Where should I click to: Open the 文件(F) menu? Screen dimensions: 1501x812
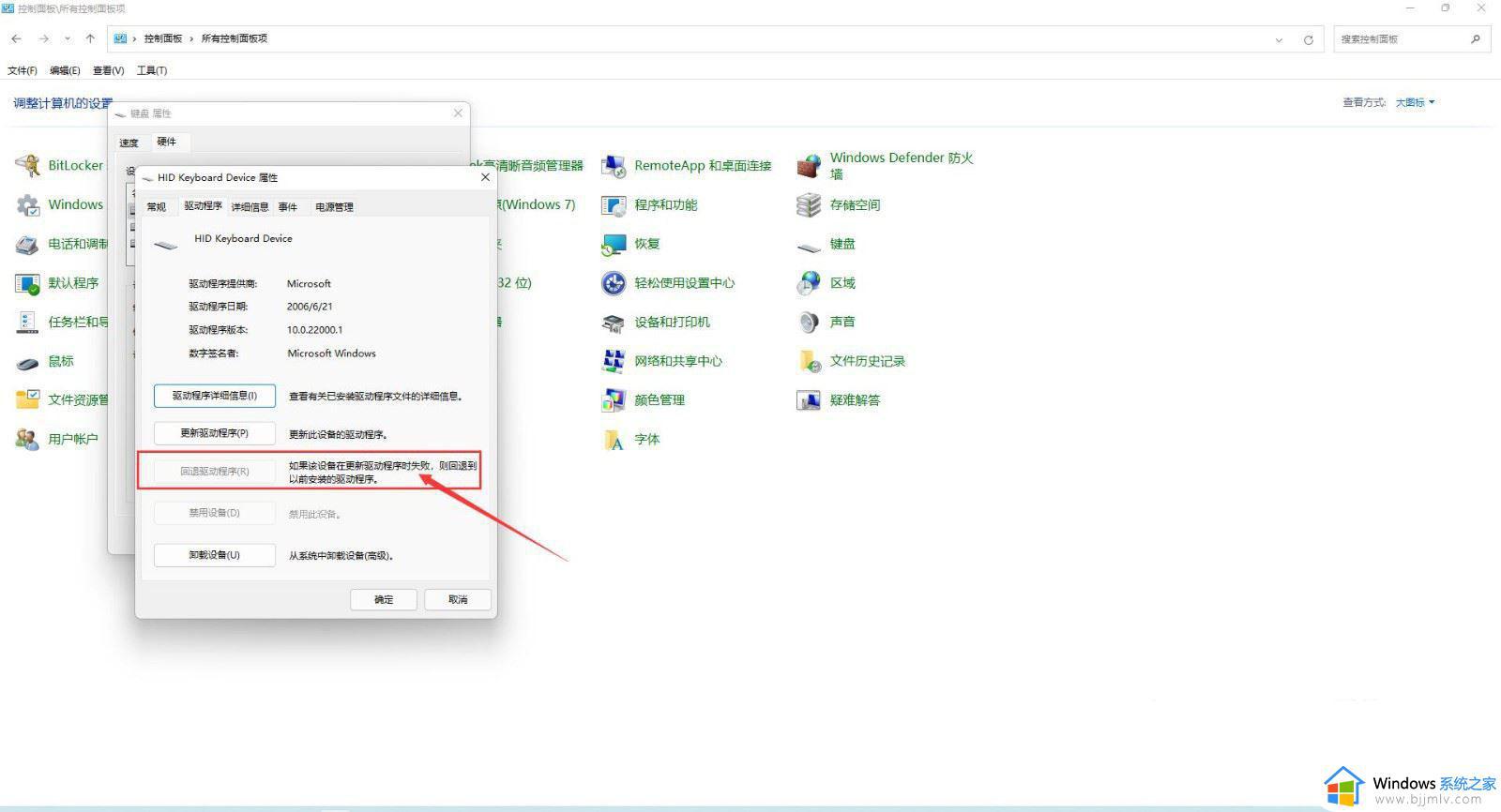click(23, 70)
